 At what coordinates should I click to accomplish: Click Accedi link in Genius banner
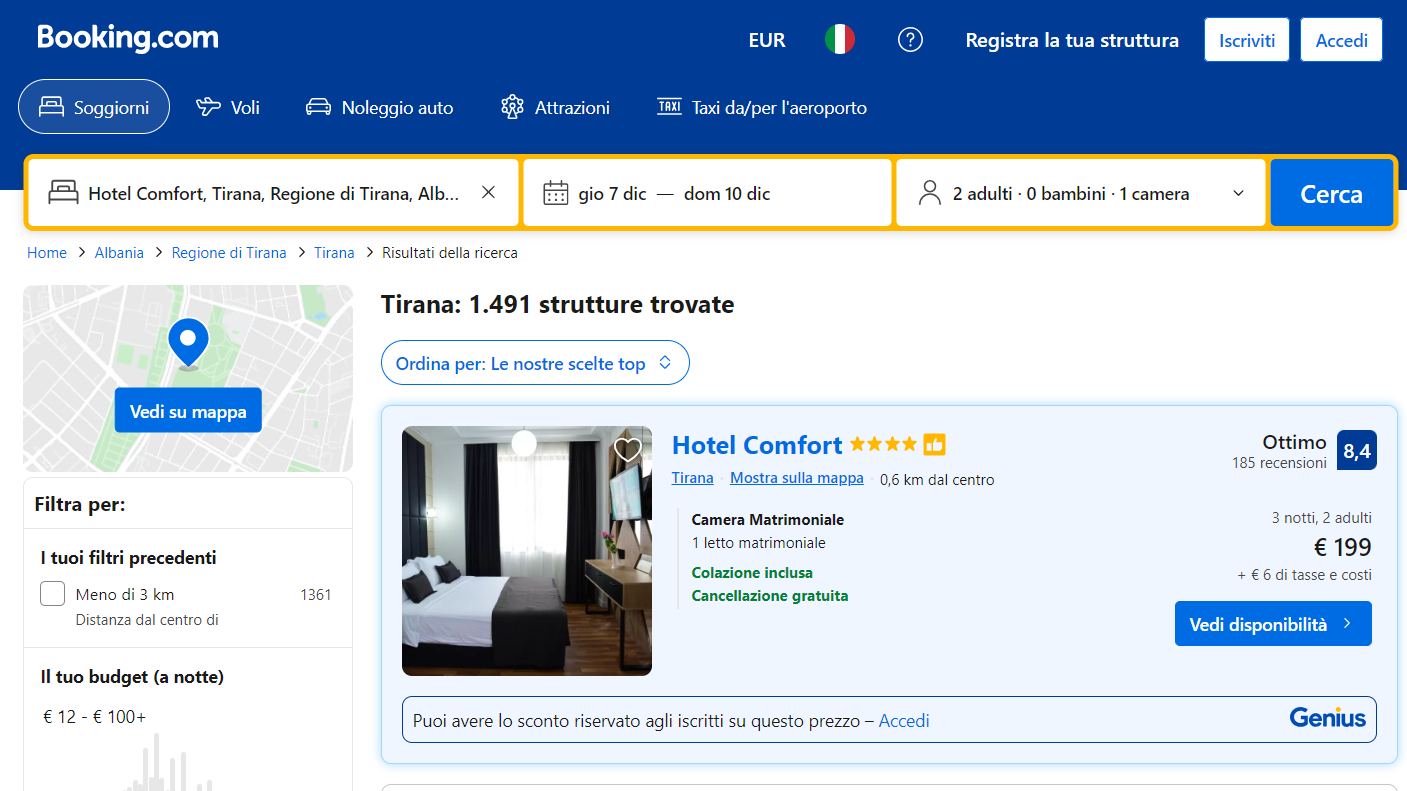coord(904,720)
